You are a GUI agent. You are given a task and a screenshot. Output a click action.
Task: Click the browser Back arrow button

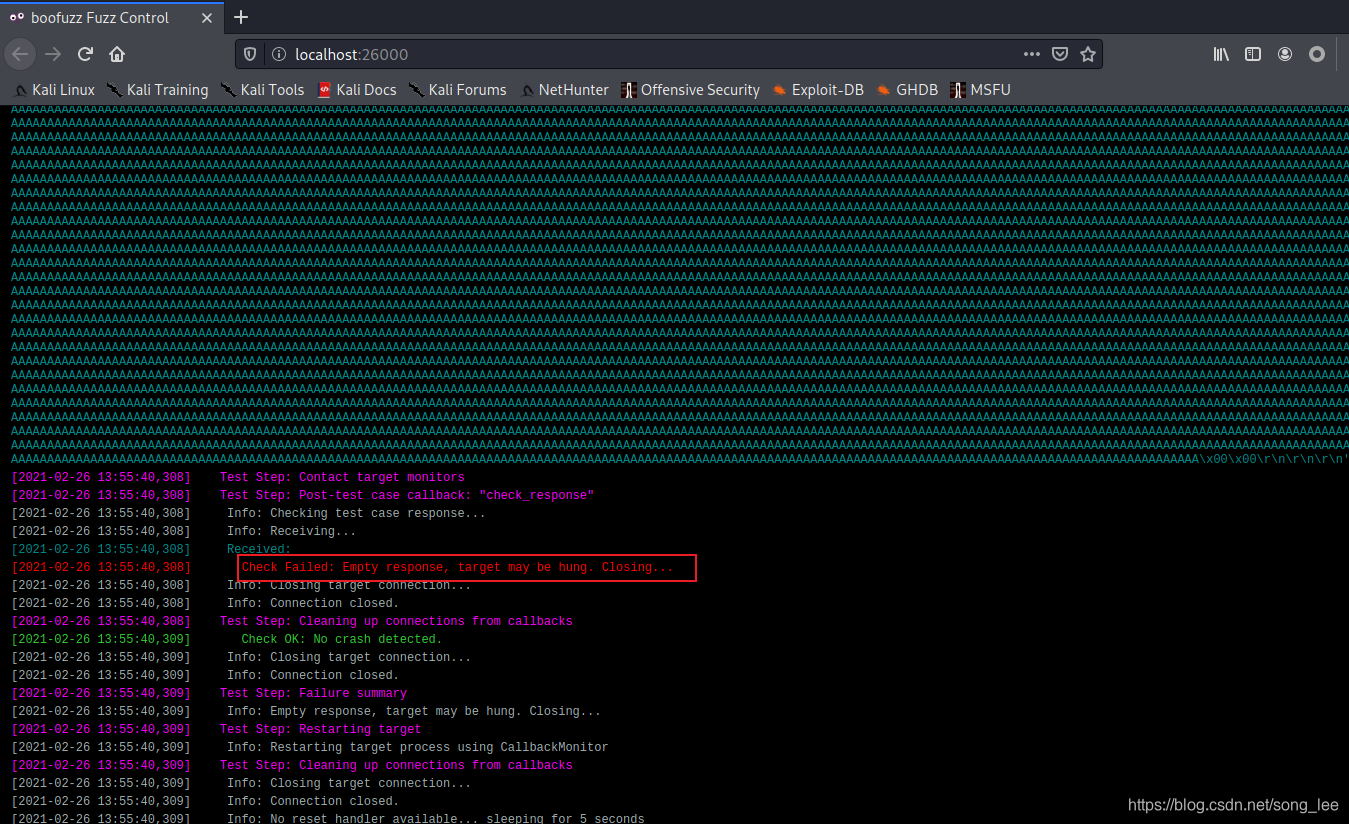click(x=21, y=54)
